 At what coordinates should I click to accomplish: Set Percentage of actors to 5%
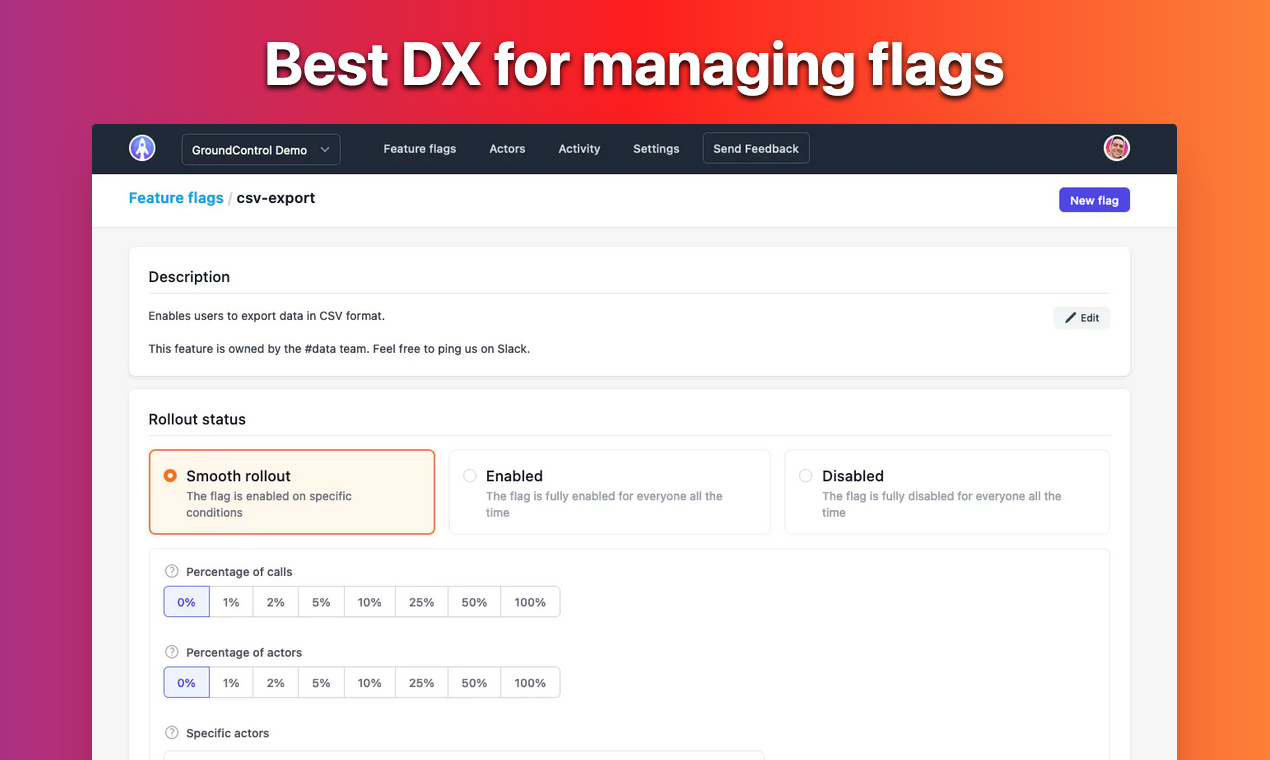coord(321,683)
